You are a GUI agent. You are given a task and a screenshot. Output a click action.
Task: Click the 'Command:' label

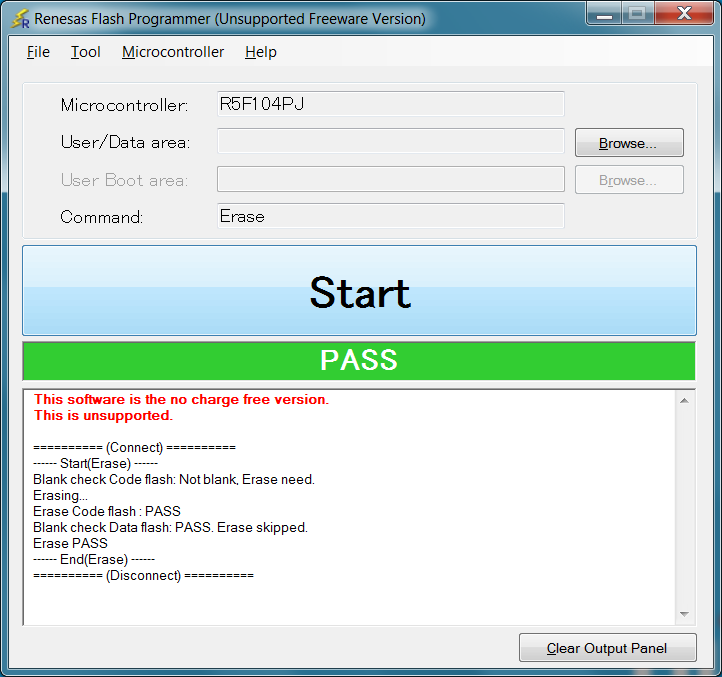102,217
